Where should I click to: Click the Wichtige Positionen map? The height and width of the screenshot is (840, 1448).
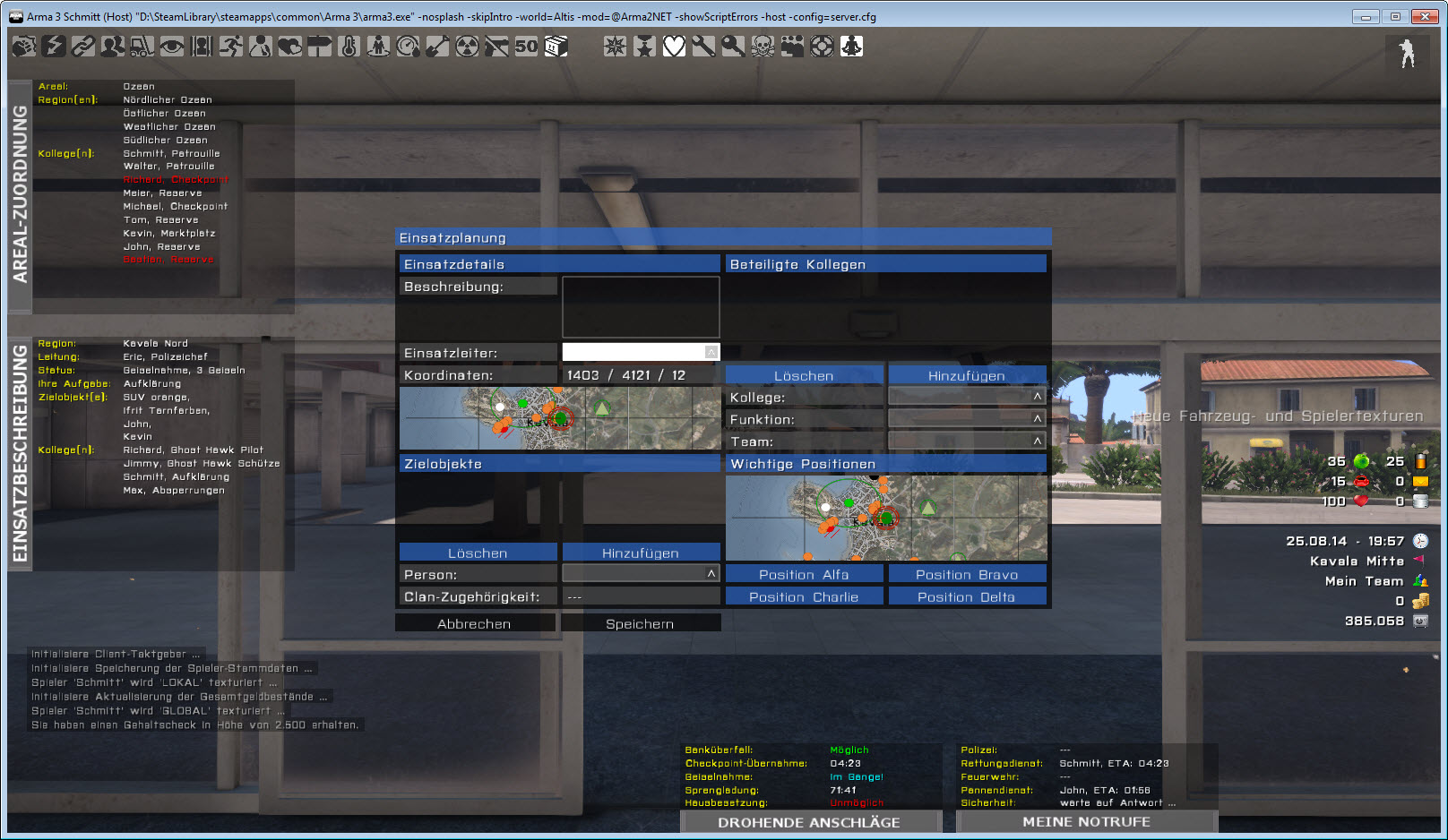(x=886, y=518)
